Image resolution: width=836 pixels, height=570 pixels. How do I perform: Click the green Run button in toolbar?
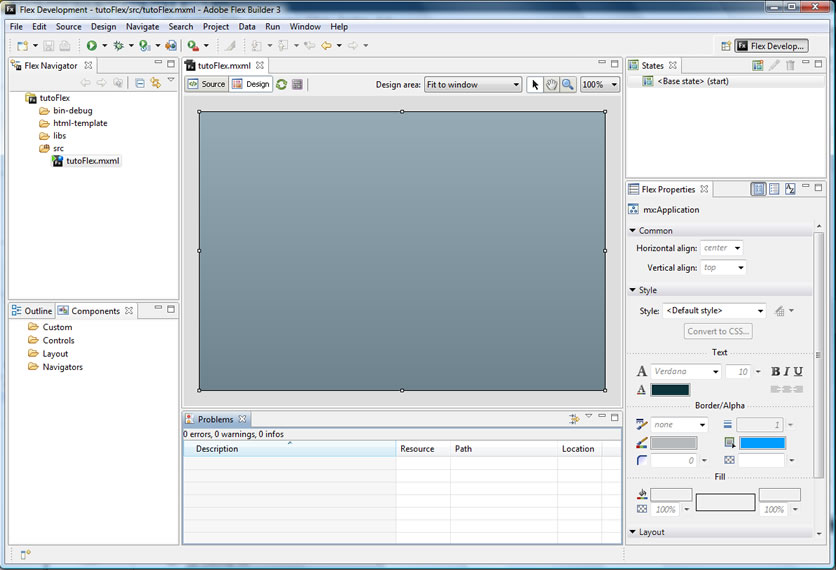pyautogui.click(x=91, y=45)
